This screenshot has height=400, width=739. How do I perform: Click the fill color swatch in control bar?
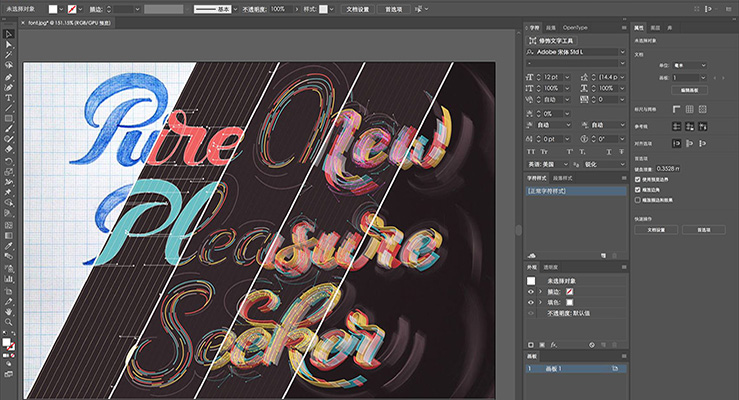pos(53,8)
